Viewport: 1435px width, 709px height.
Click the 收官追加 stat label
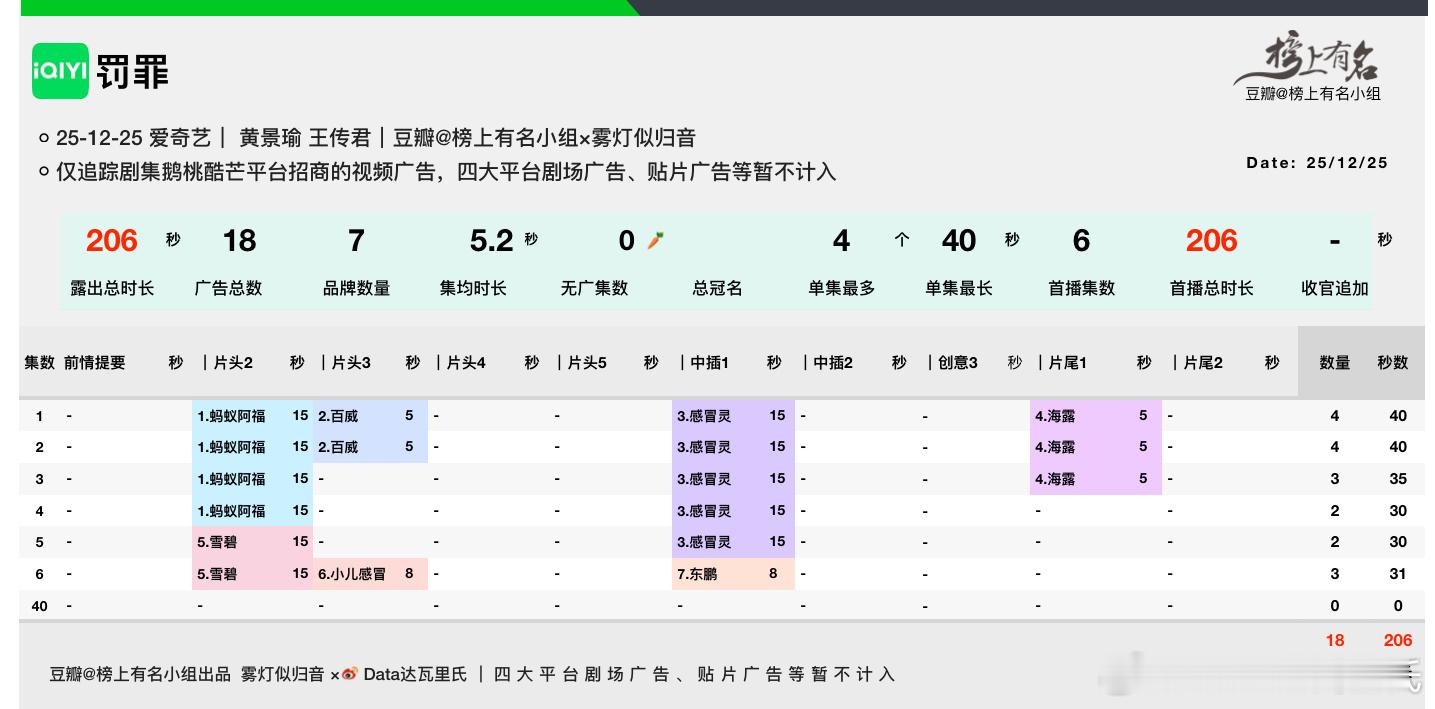pyautogui.click(x=1335, y=288)
